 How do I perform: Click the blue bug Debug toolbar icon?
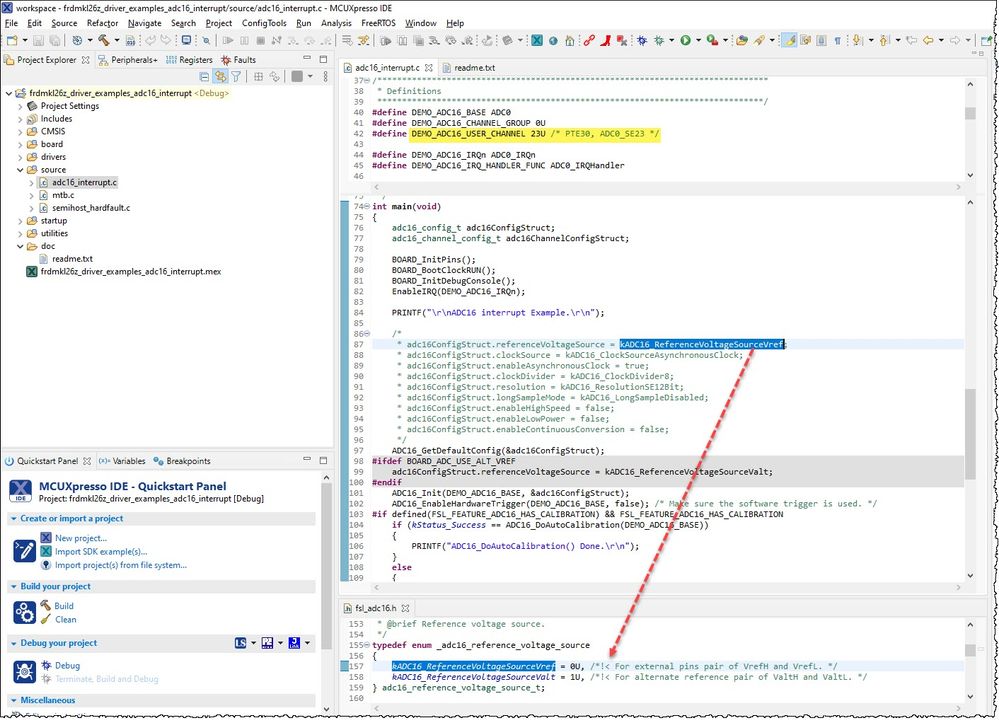point(642,40)
